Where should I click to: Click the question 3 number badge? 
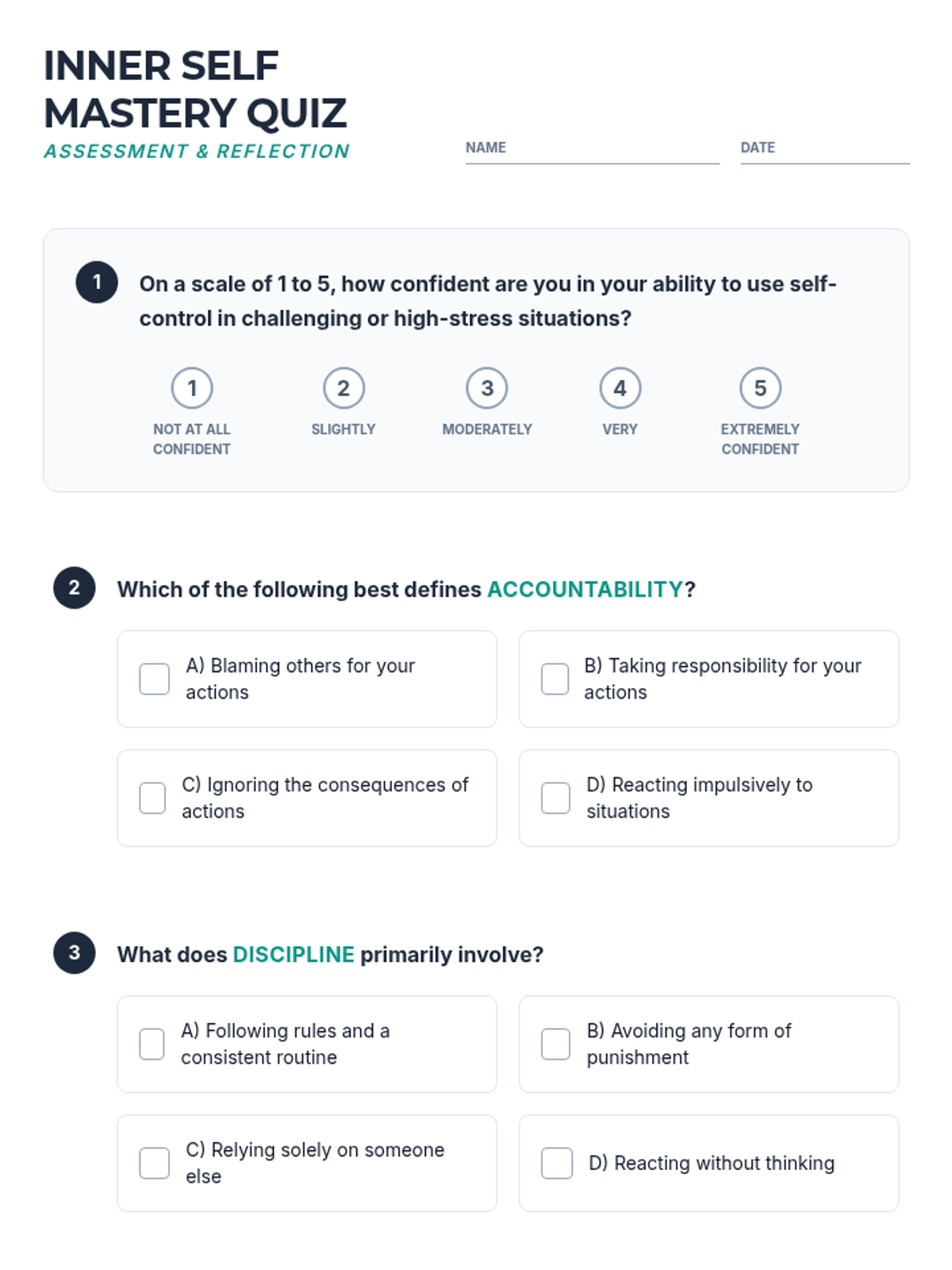[x=75, y=953]
